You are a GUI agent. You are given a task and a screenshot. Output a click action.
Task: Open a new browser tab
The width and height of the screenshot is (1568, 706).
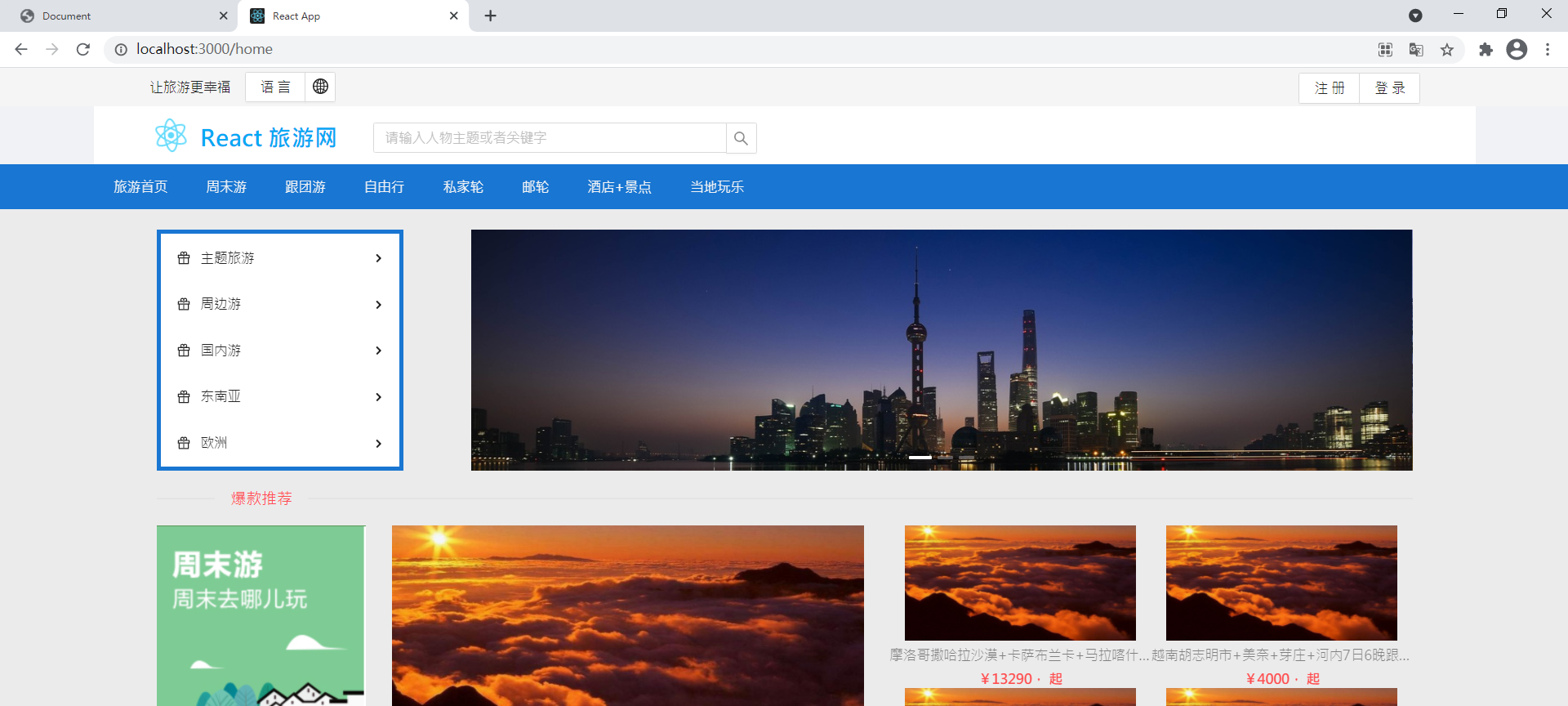(x=490, y=16)
